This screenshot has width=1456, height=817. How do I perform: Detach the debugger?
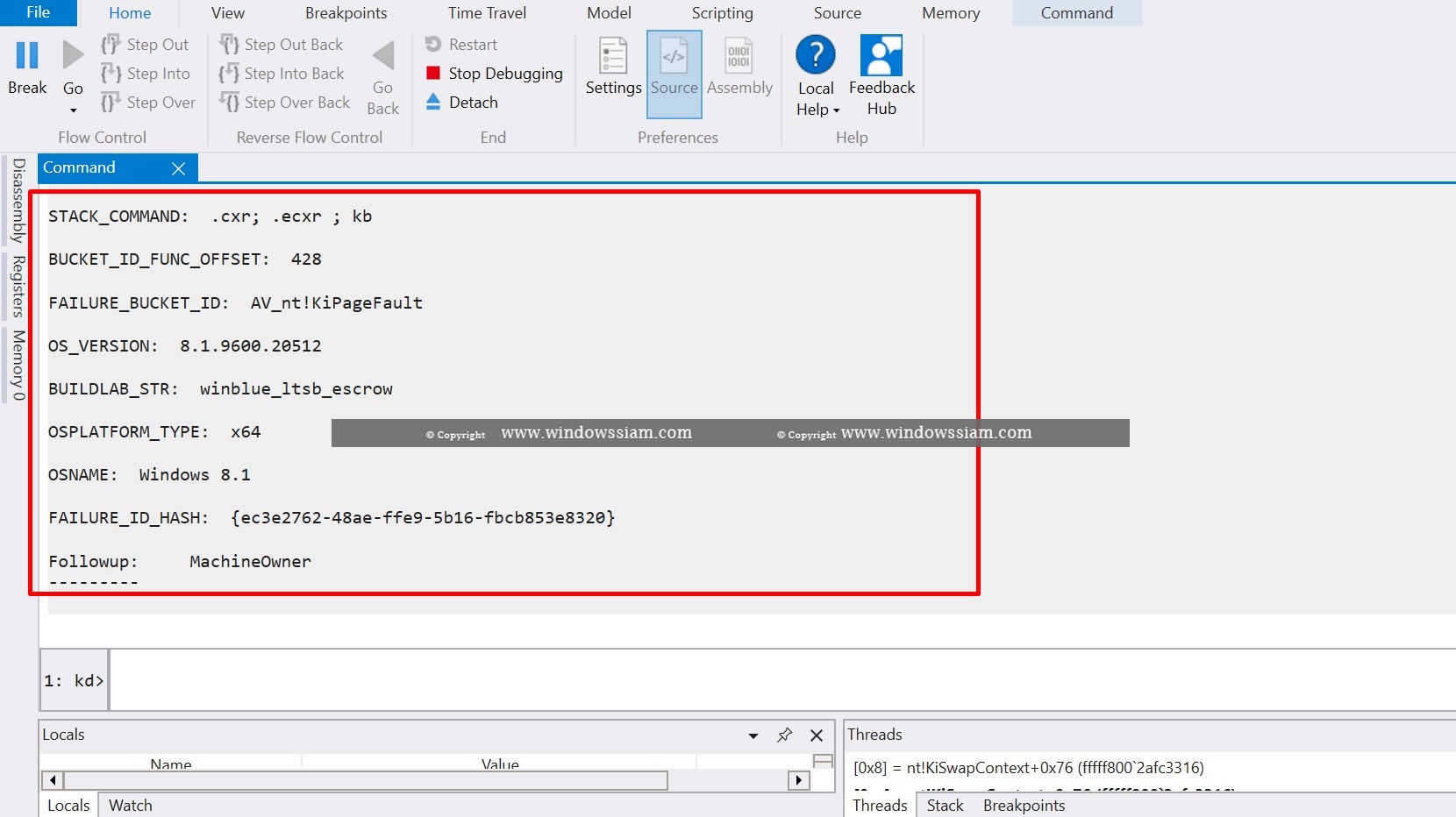click(x=462, y=103)
